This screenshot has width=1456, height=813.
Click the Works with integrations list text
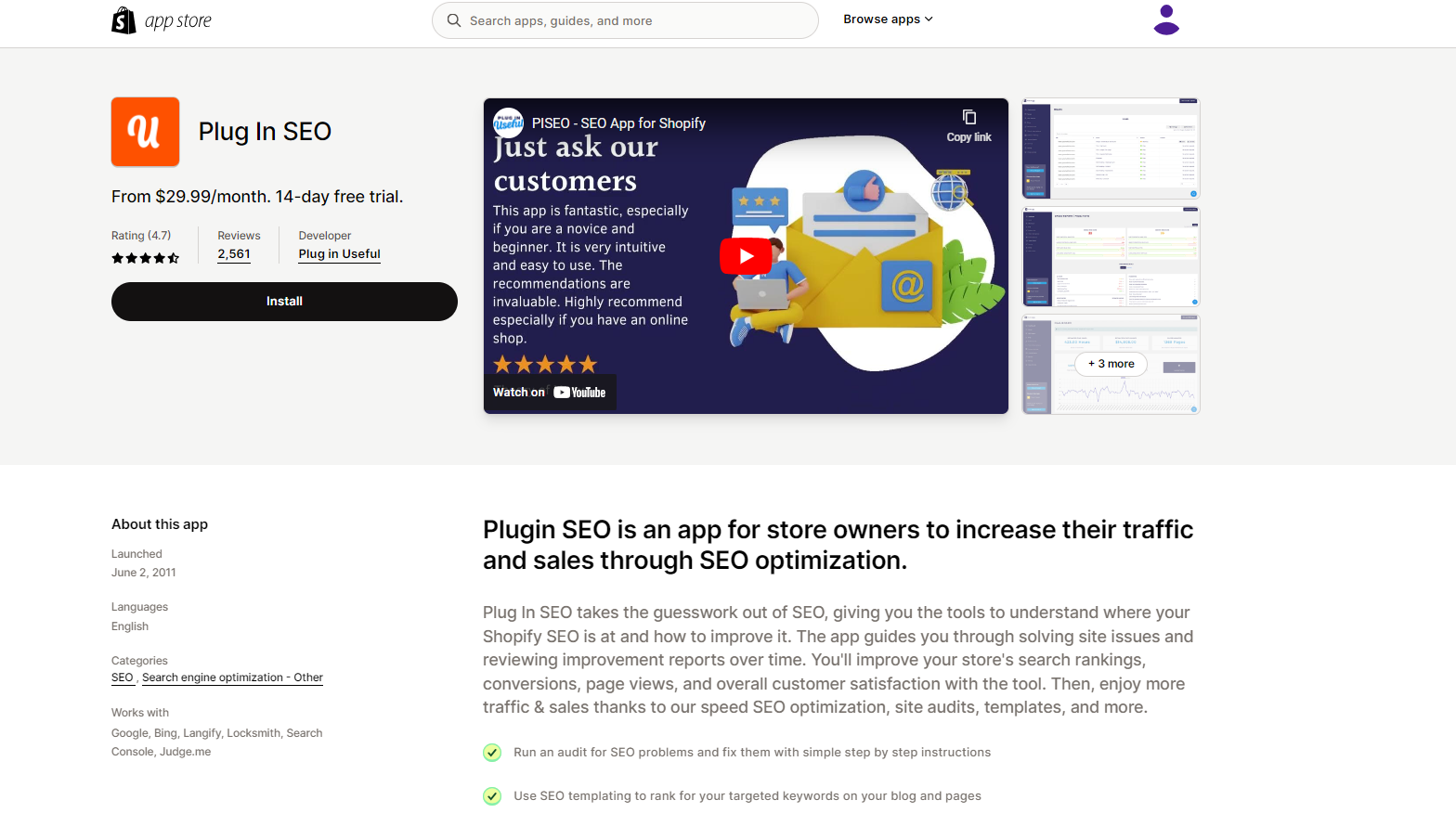pyautogui.click(x=217, y=742)
